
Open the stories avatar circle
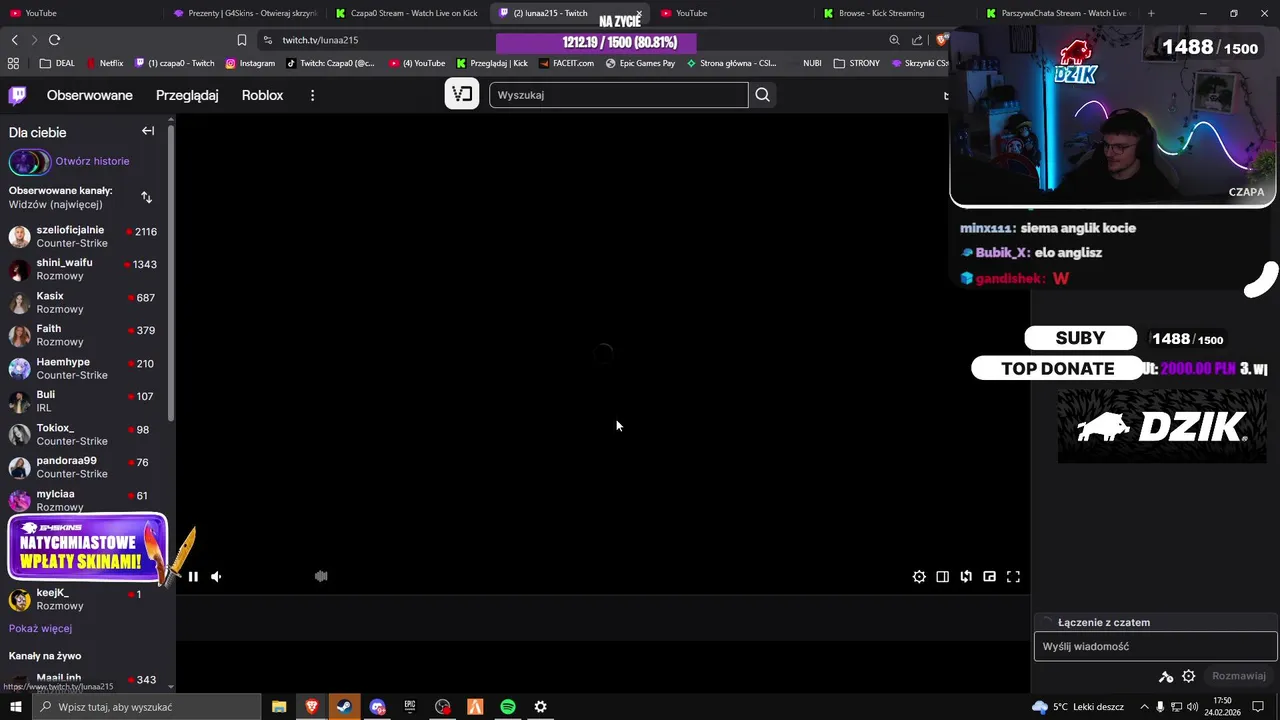coord(29,161)
